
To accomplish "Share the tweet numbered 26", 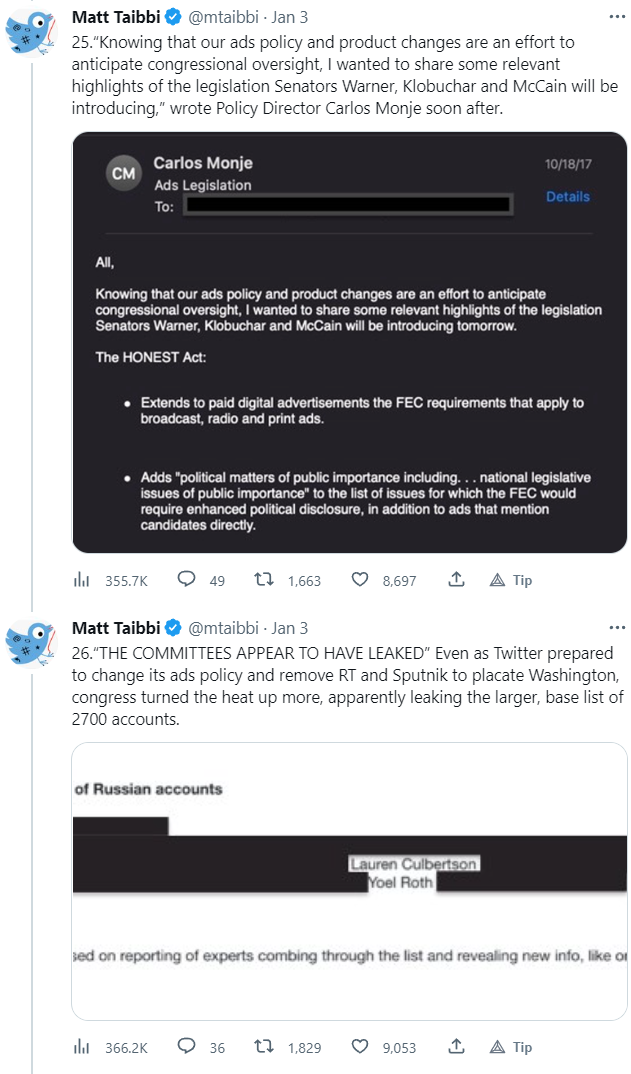I will tap(456, 1047).
